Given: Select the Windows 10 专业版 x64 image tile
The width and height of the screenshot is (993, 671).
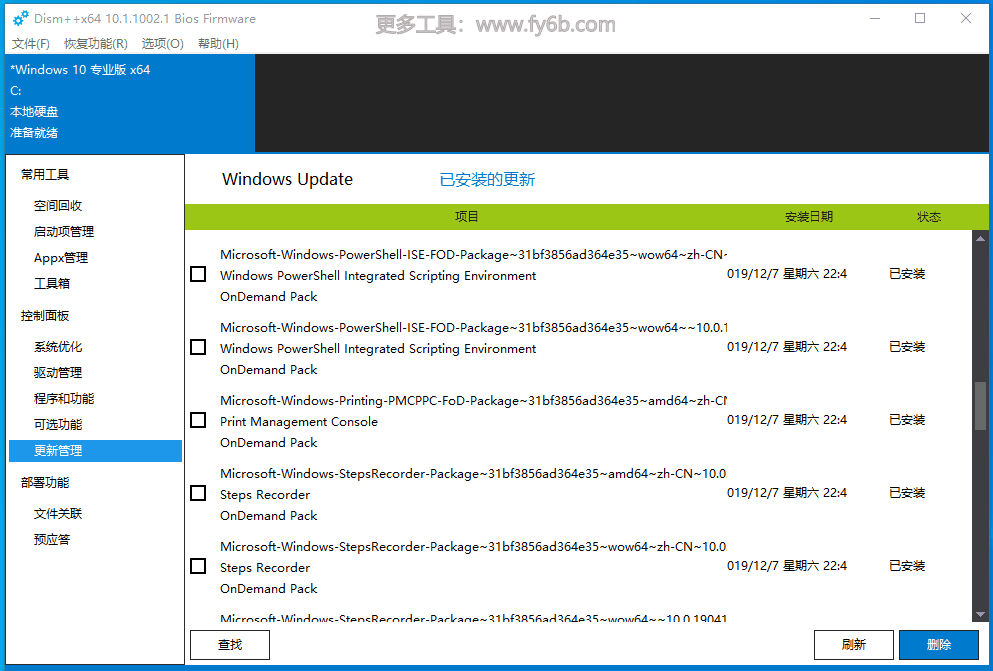Looking at the screenshot, I should tap(130, 103).
